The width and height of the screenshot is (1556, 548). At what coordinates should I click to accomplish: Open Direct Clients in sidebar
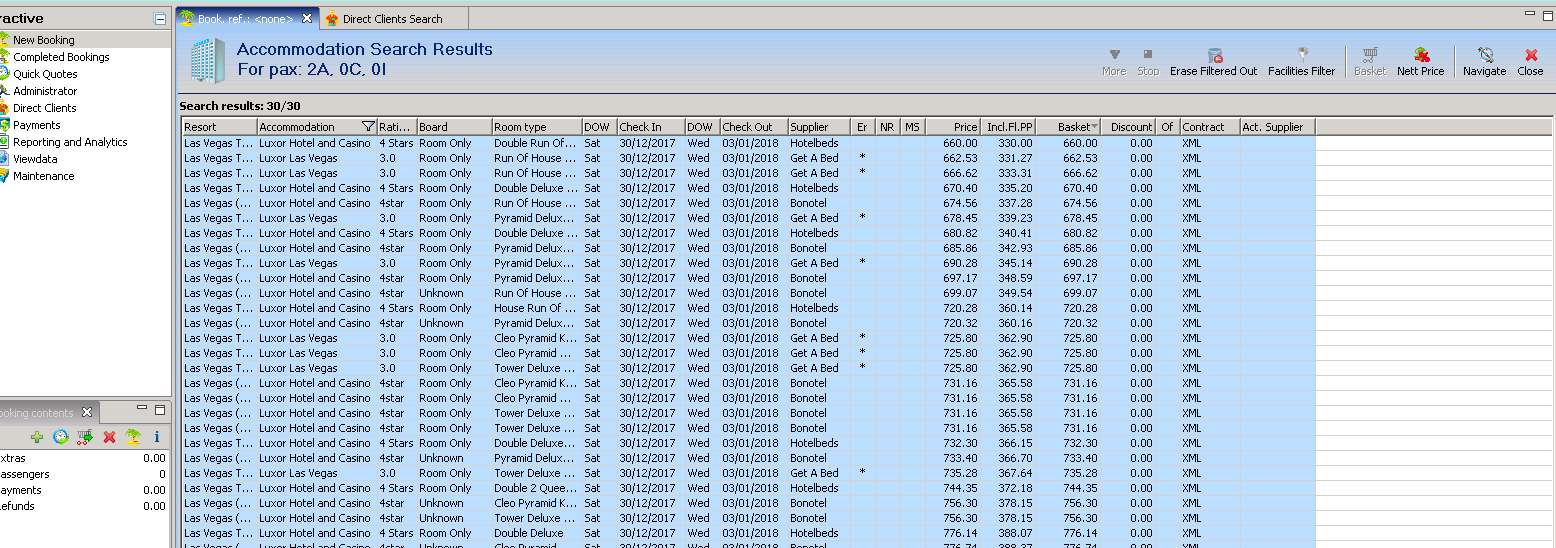point(45,108)
